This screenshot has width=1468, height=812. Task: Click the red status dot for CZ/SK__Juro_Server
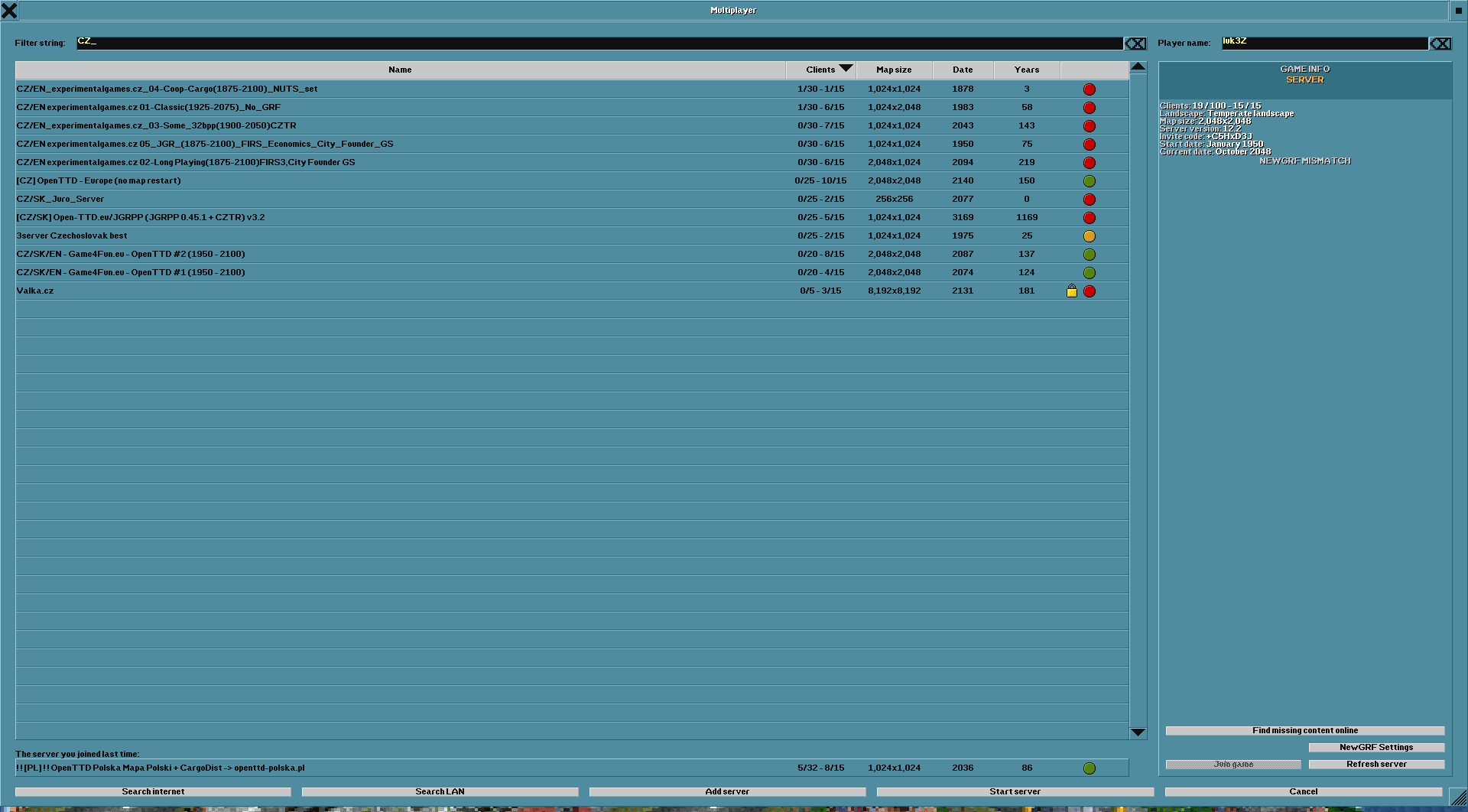(x=1090, y=199)
